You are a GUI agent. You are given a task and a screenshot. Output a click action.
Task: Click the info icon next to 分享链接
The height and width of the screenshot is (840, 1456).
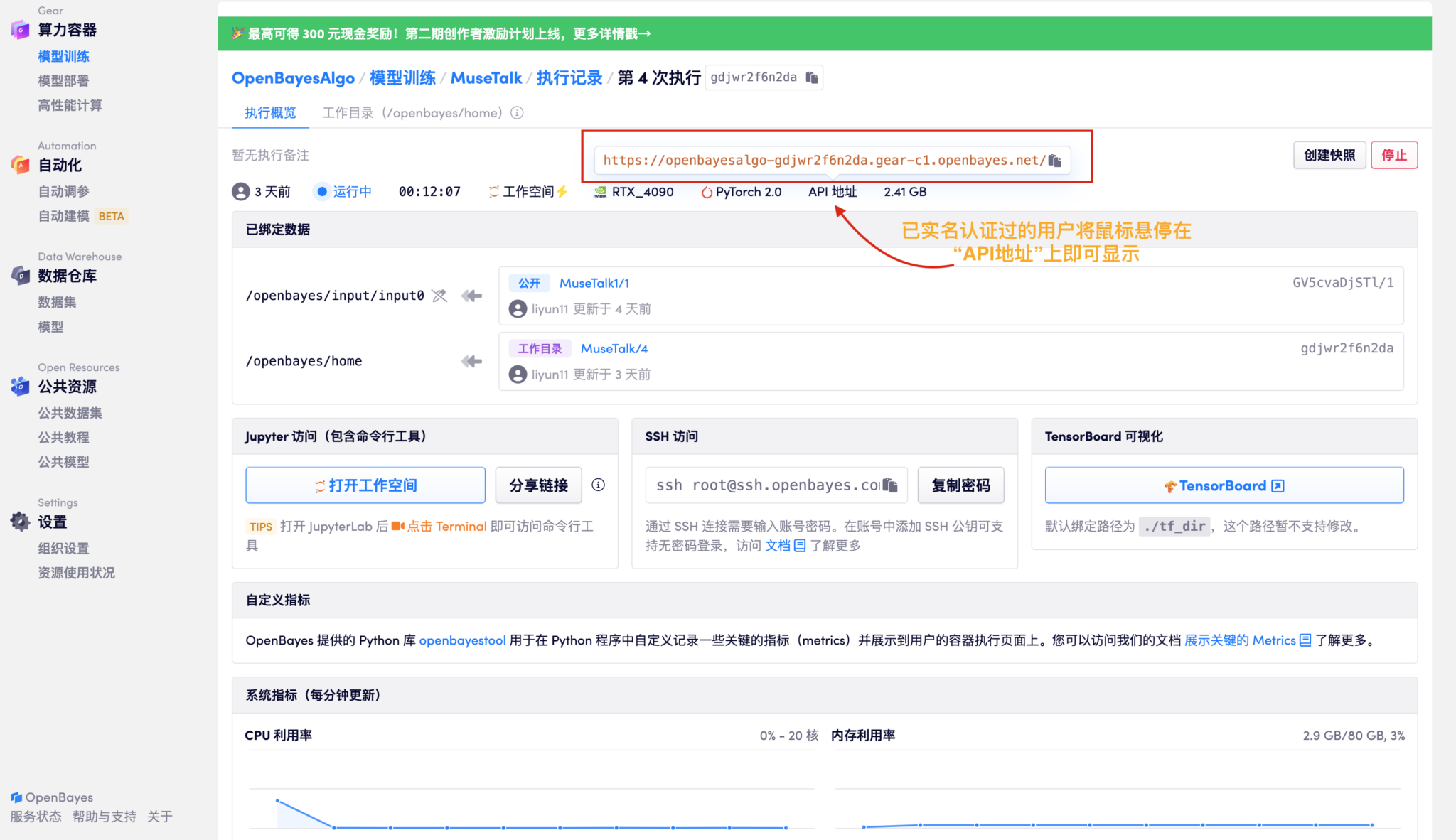599,485
